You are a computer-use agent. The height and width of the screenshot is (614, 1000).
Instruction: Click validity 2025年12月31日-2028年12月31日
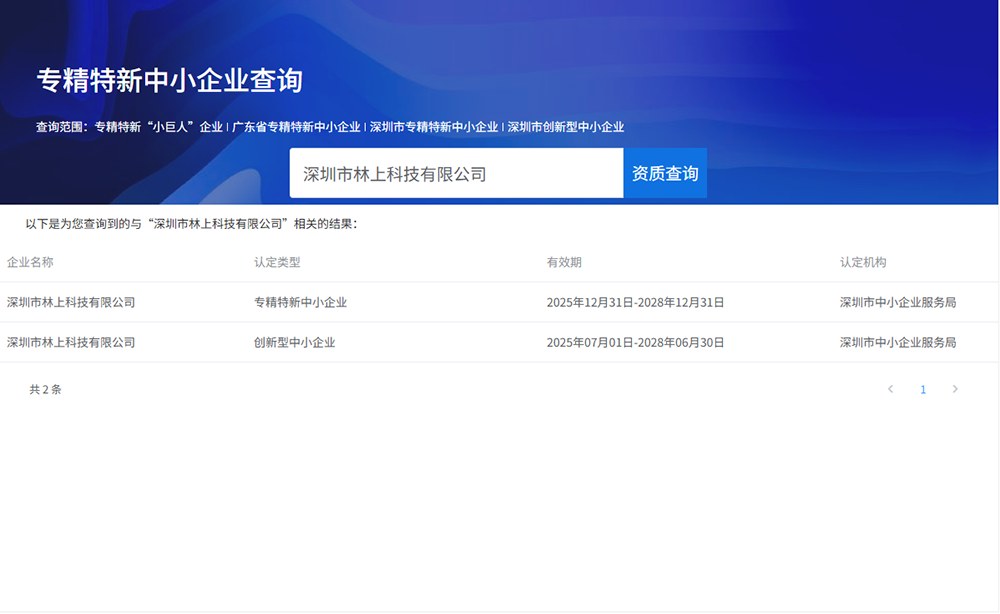point(635,302)
